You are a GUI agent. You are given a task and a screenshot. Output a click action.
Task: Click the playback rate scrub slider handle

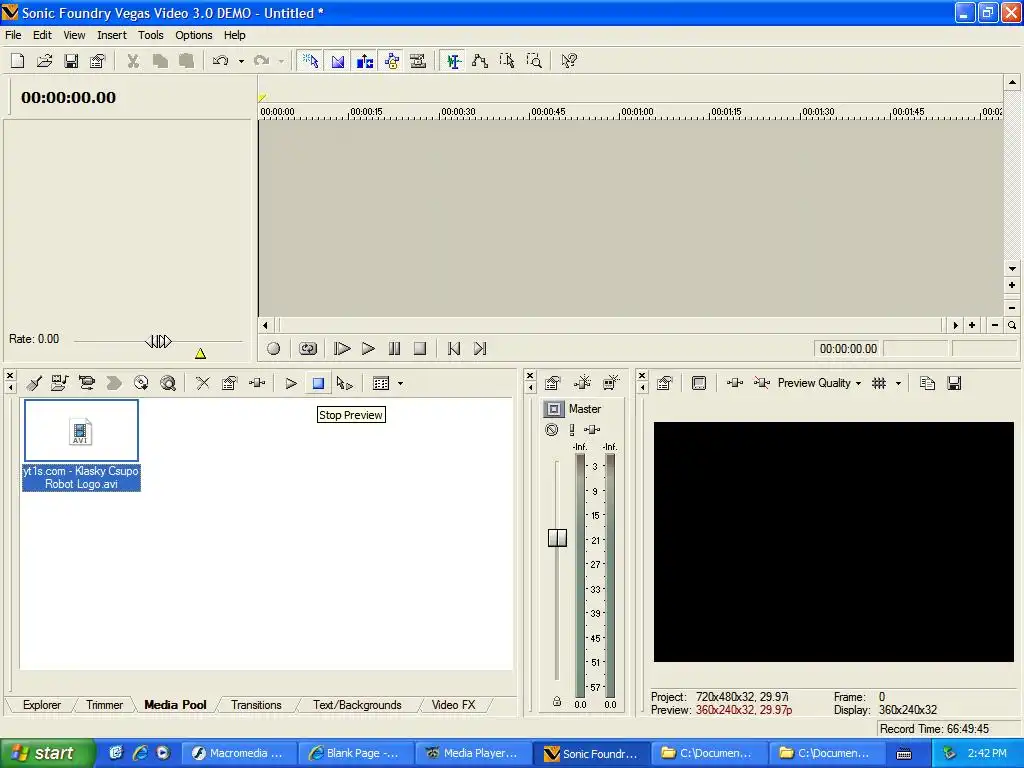pos(158,341)
